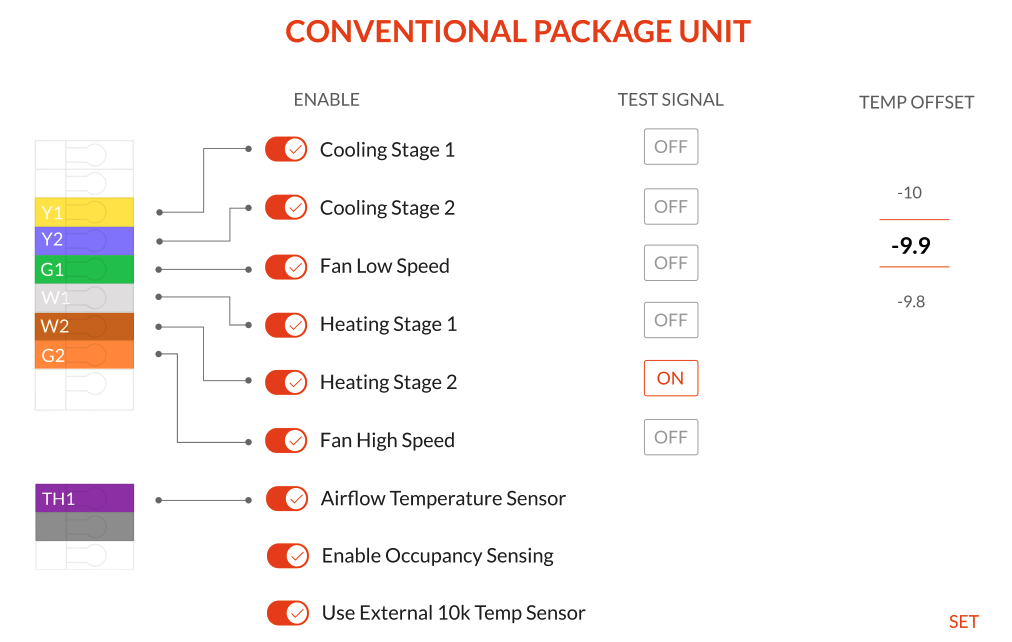Viewport: 1012px width, 642px height.
Task: Disable the Cooling Stage 1 toggle
Action: 286,149
